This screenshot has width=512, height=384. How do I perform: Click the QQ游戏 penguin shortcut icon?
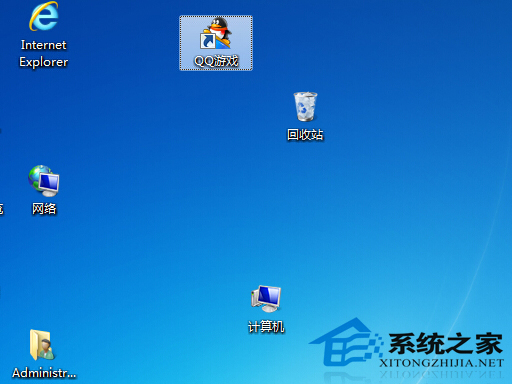pos(216,33)
